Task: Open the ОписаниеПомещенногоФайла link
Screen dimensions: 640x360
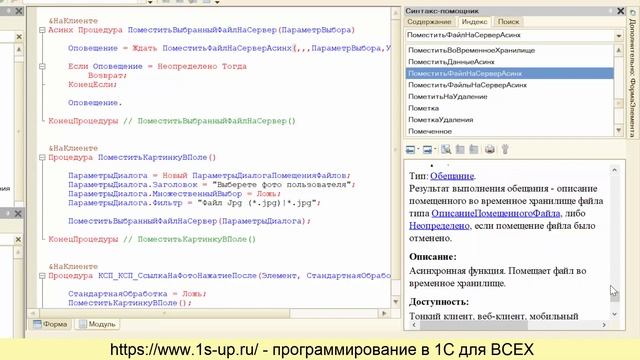Action: 496,213
